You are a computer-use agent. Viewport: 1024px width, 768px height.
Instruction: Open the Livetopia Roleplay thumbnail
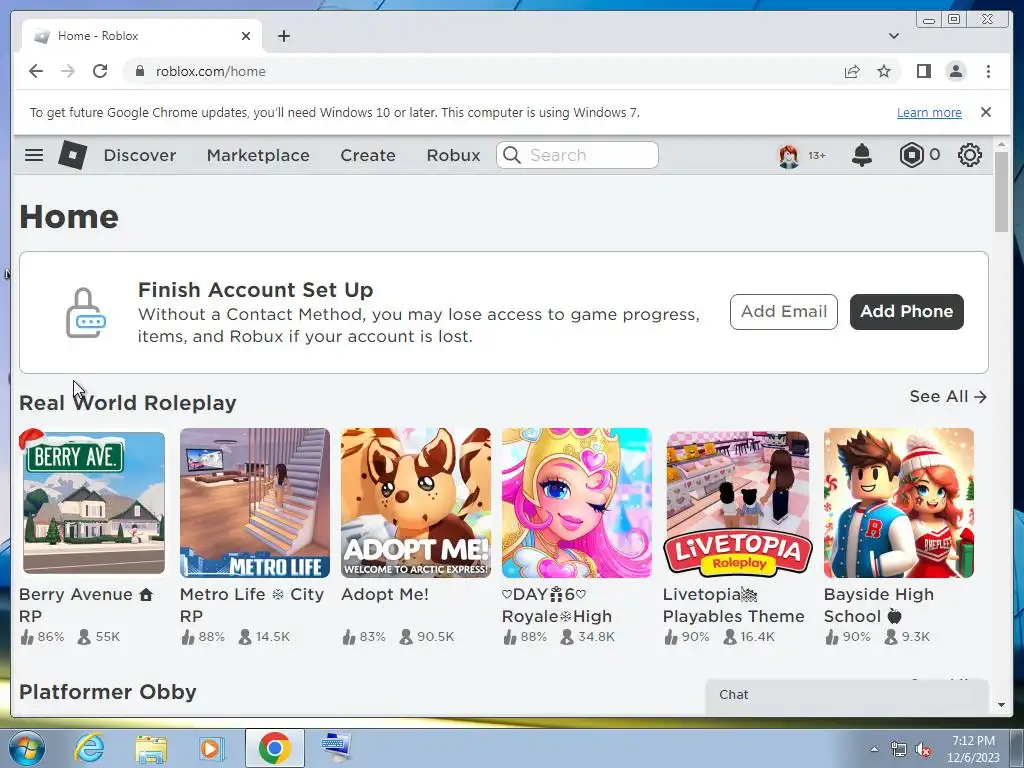tap(738, 503)
